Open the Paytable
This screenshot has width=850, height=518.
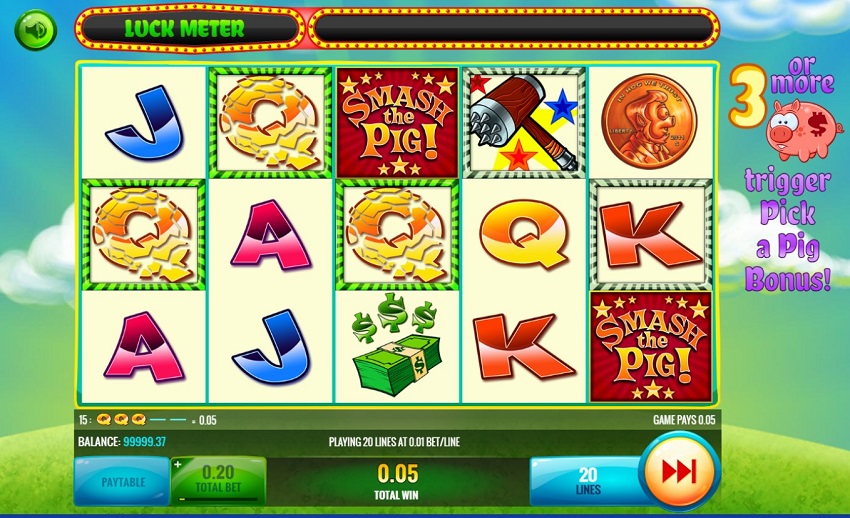click(123, 482)
